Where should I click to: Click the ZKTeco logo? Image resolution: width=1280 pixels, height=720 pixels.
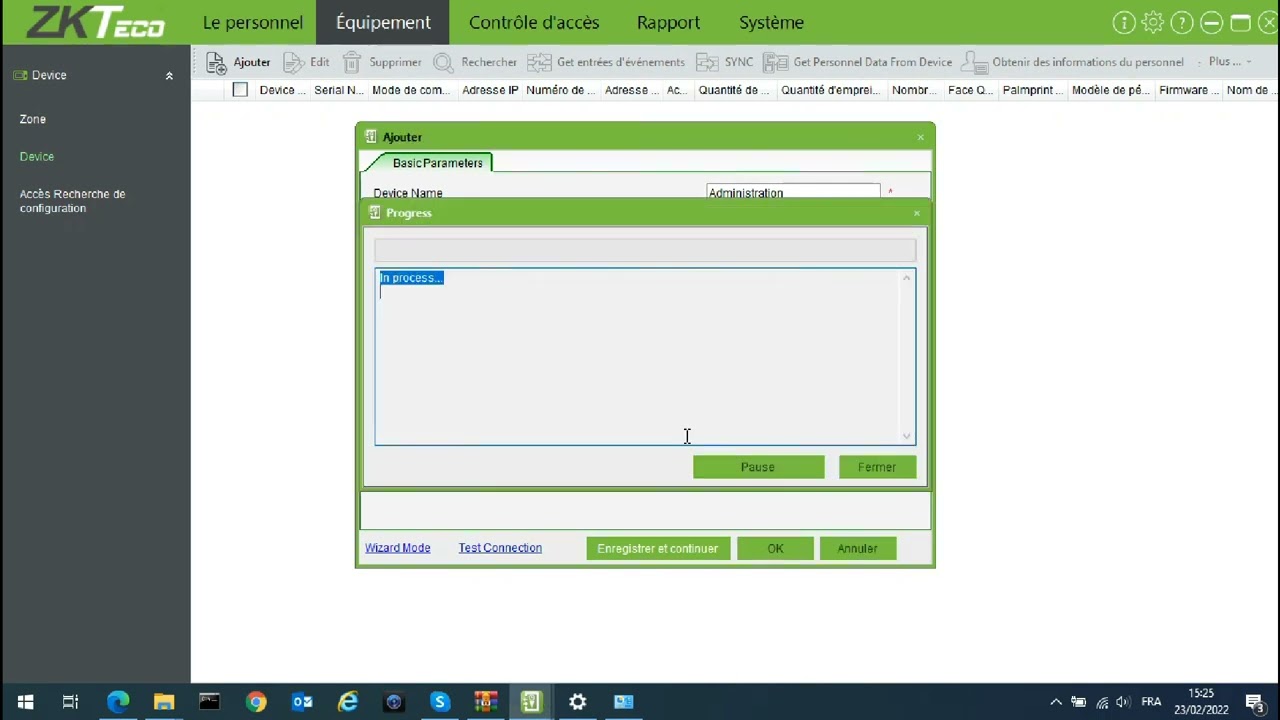(x=95, y=22)
